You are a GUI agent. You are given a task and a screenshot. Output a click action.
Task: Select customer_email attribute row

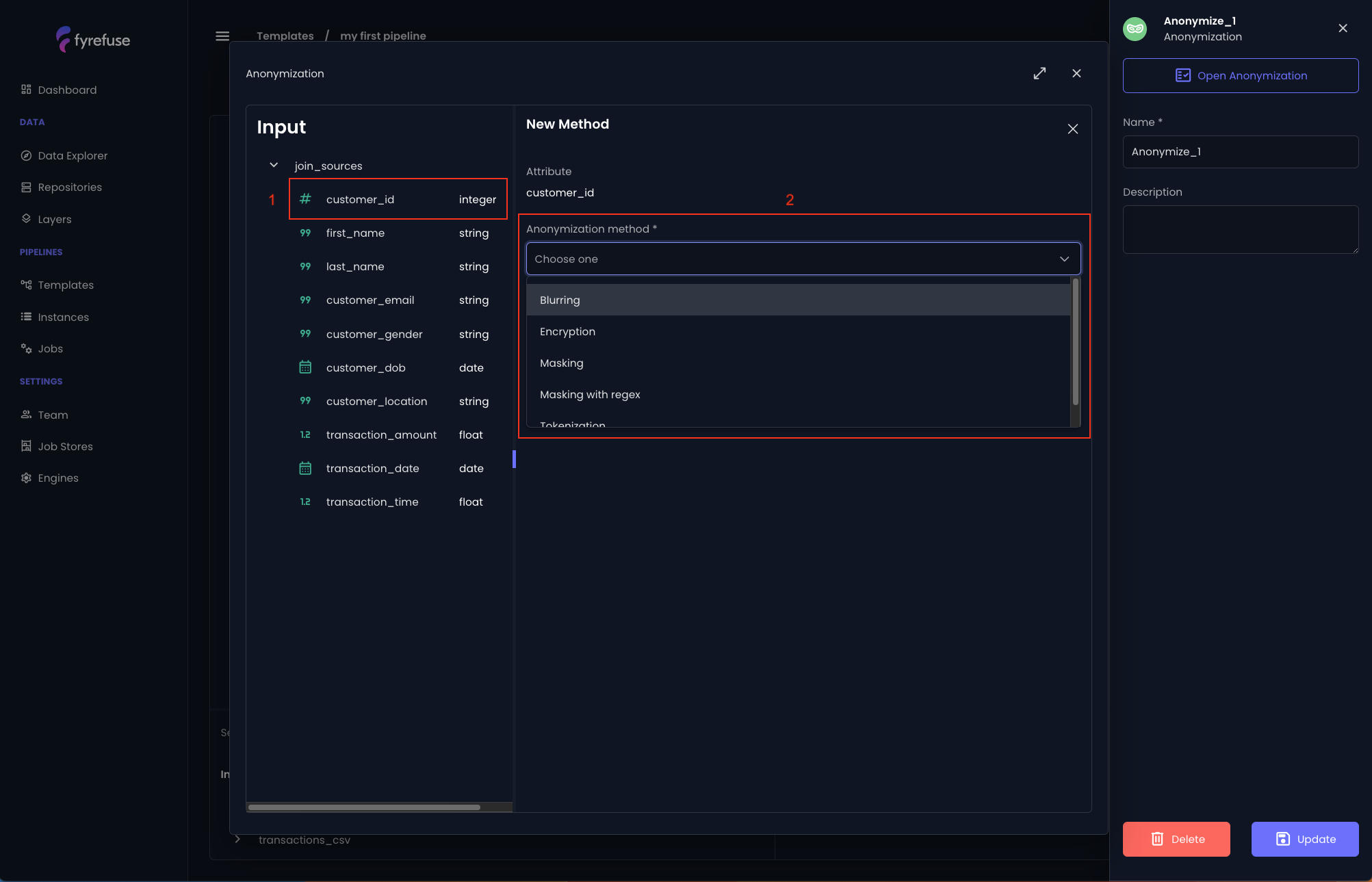[398, 300]
